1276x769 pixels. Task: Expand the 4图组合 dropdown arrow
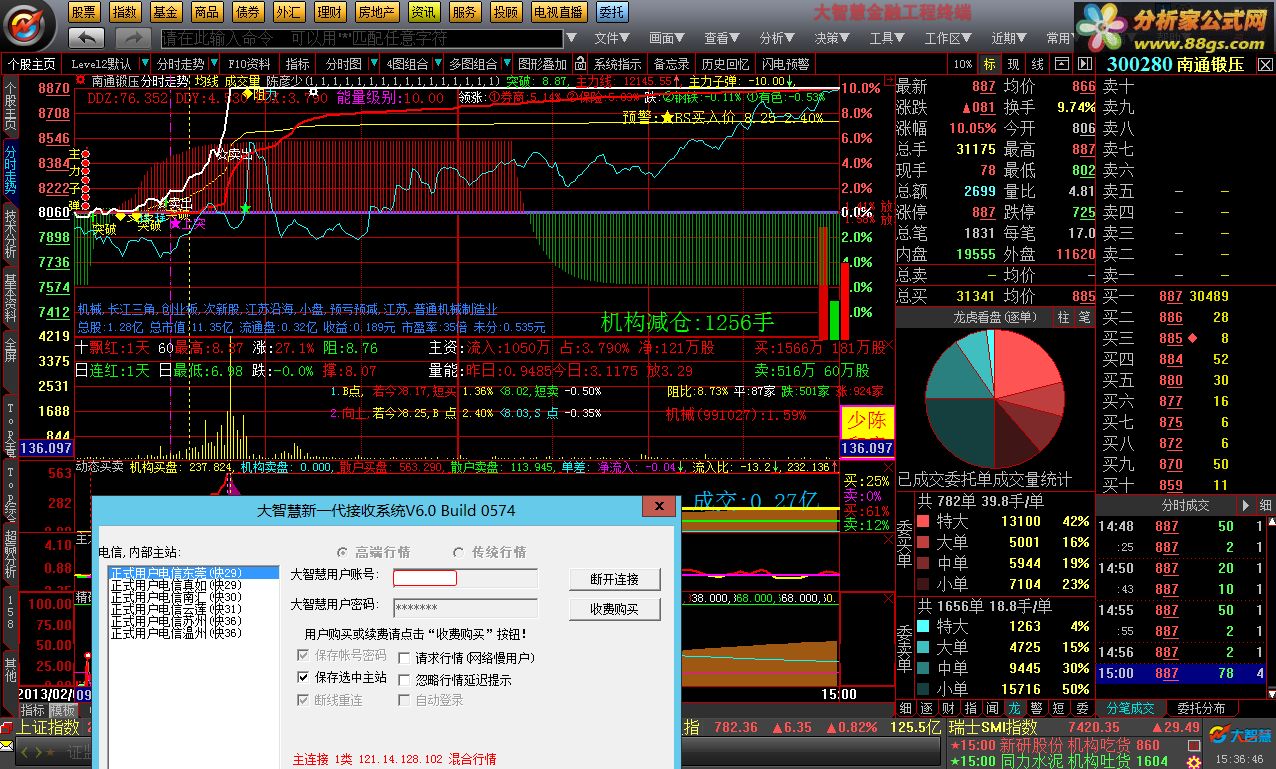pos(437,64)
